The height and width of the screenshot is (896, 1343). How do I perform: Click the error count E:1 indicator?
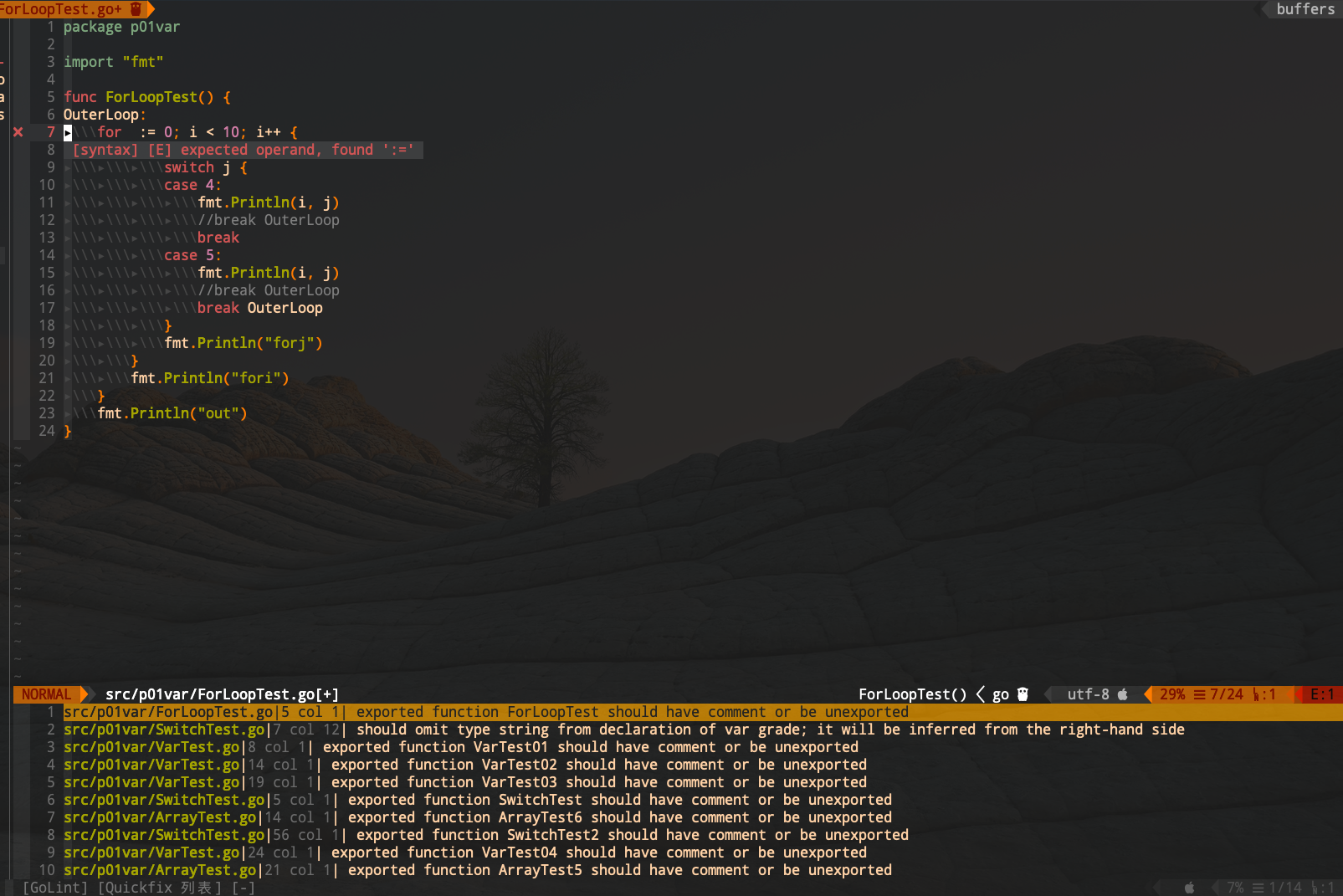(x=1323, y=694)
